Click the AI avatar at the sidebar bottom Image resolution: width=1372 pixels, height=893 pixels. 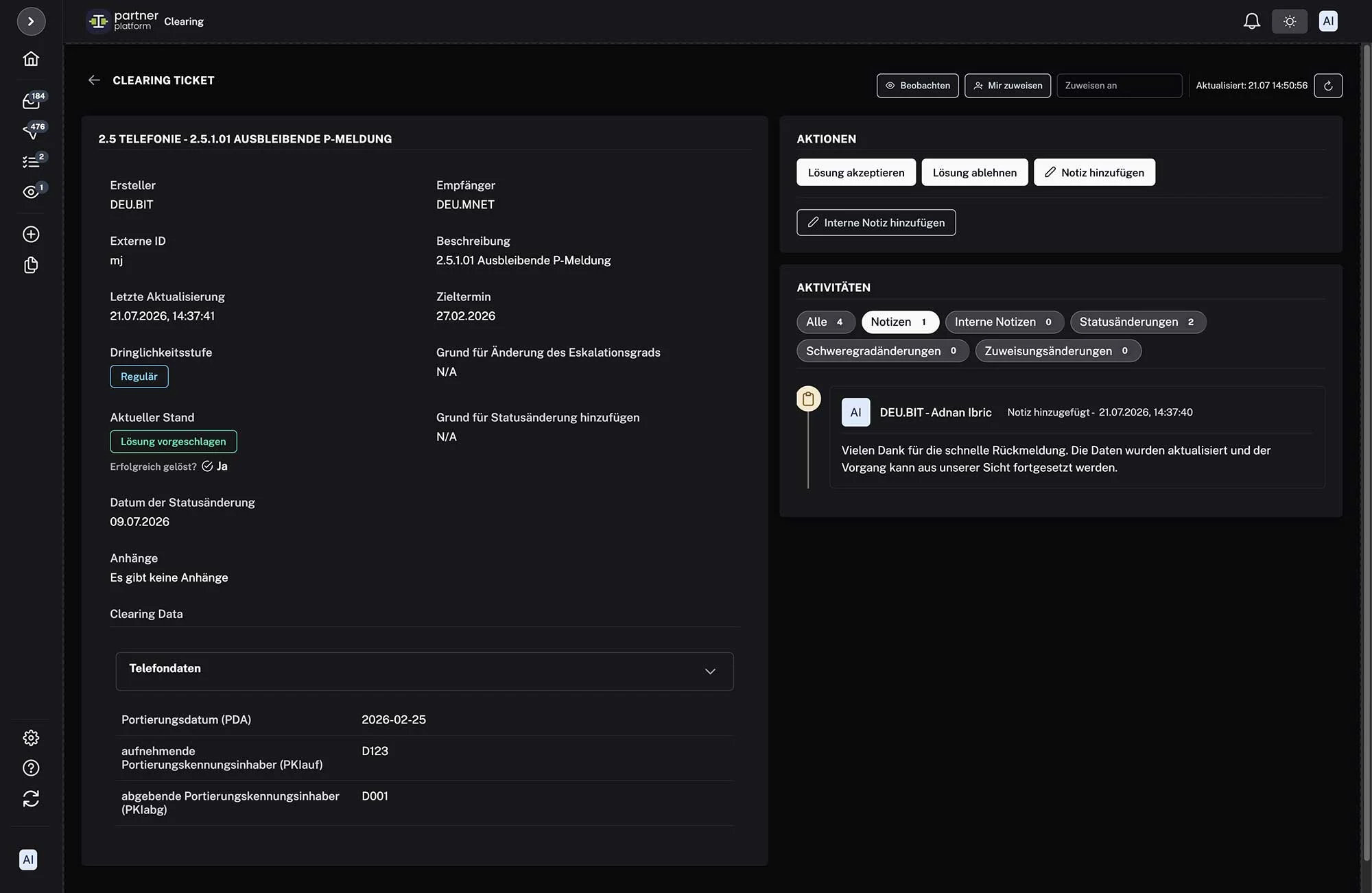(28, 859)
